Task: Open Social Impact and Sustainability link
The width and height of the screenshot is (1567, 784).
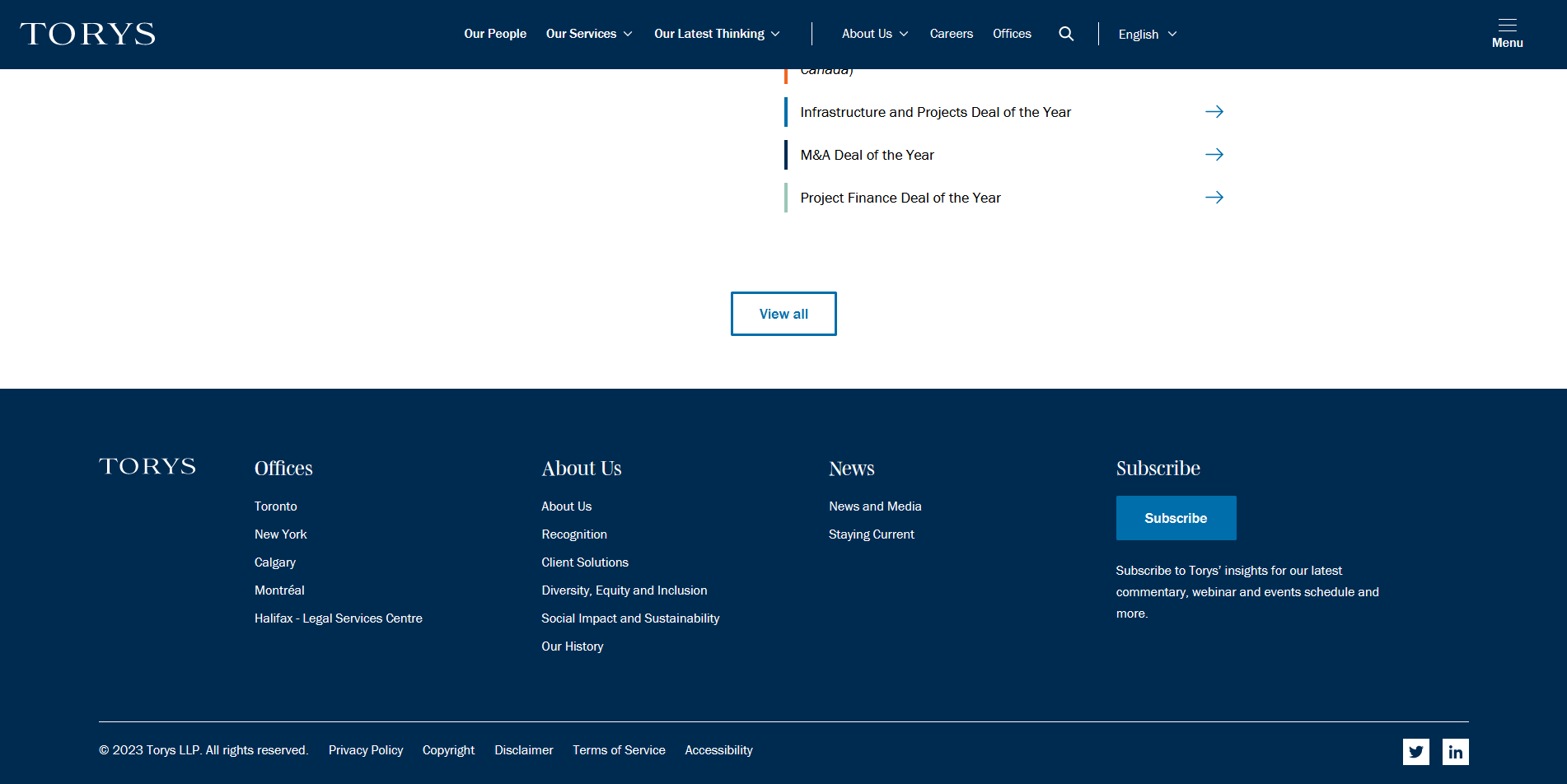Action: point(630,618)
